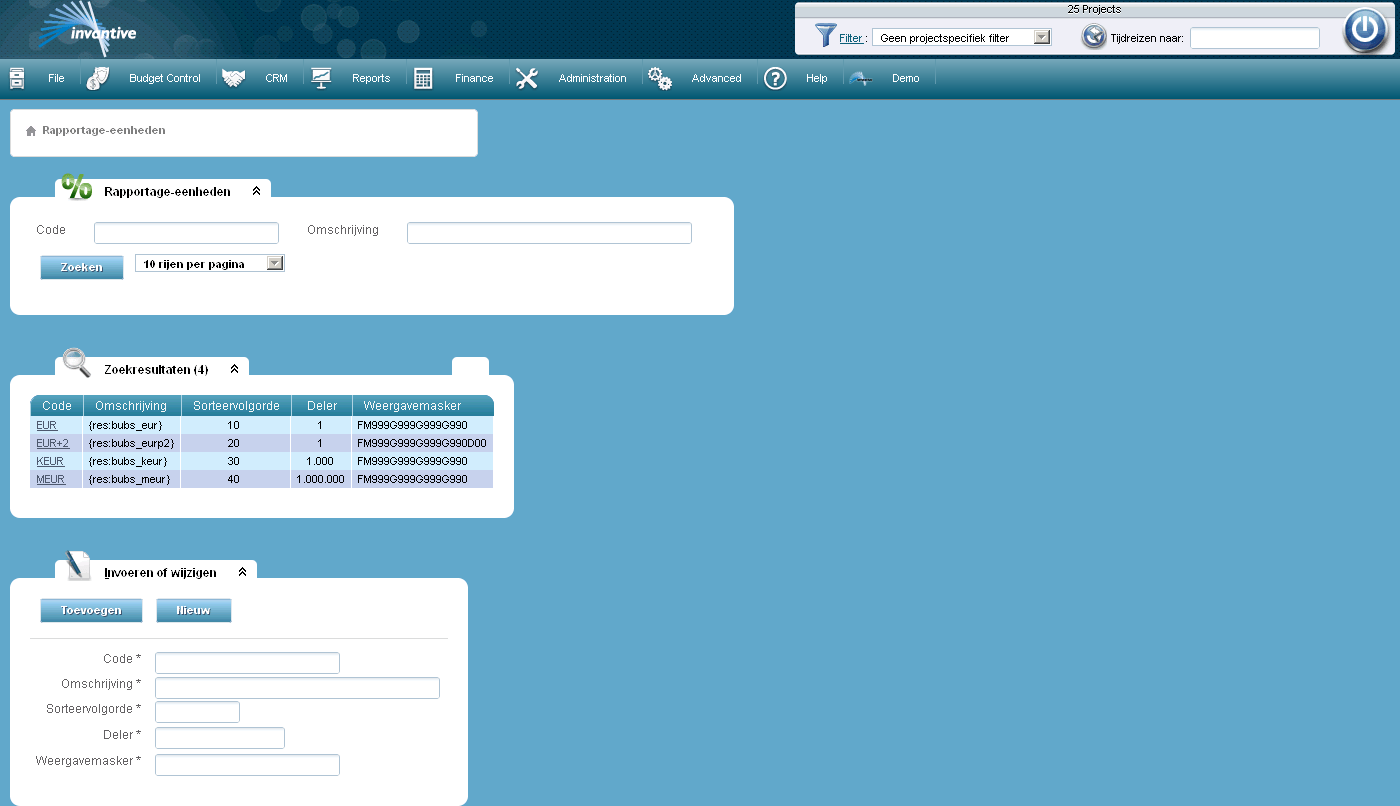The image size is (1400, 806).
Task: Open the Advanced menu
Action: pyautogui.click(x=717, y=78)
